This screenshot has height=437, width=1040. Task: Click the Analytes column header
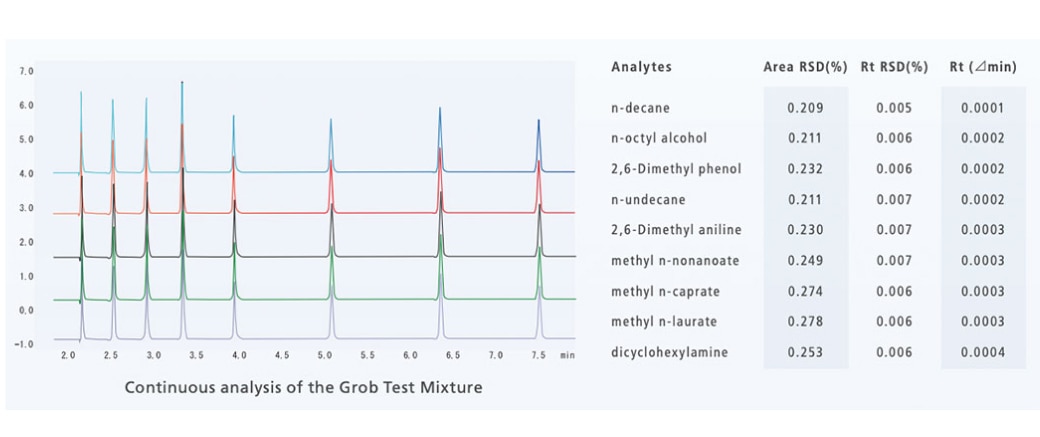pyautogui.click(x=641, y=67)
